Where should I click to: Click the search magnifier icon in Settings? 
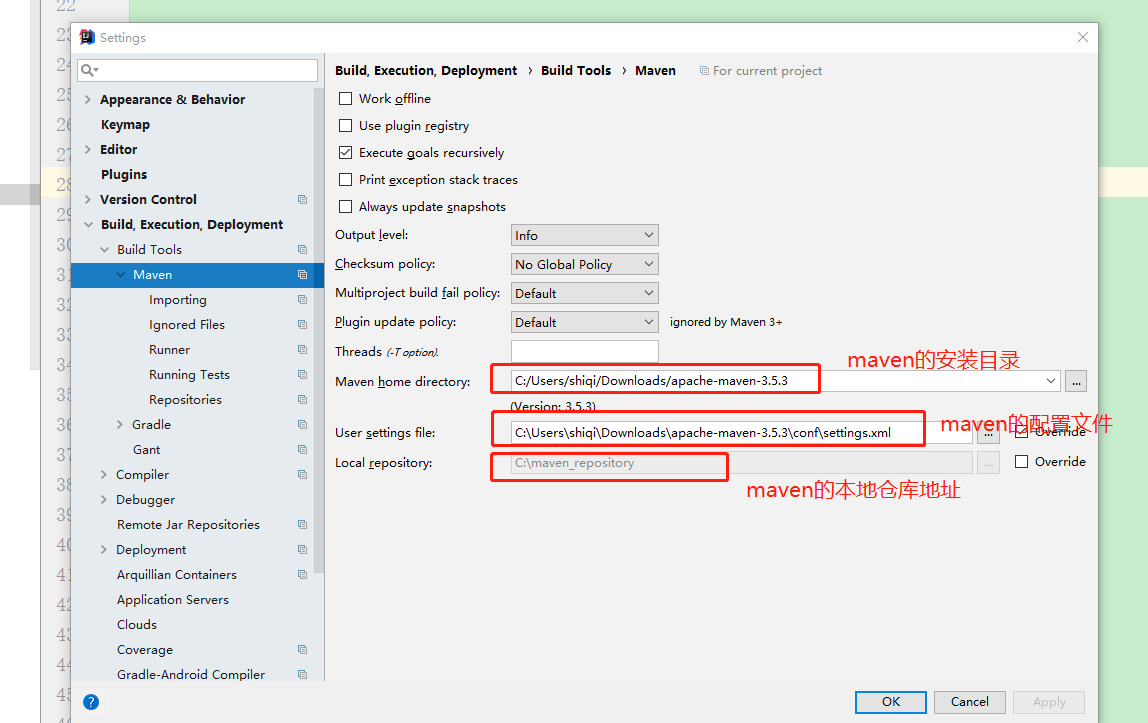[89, 70]
